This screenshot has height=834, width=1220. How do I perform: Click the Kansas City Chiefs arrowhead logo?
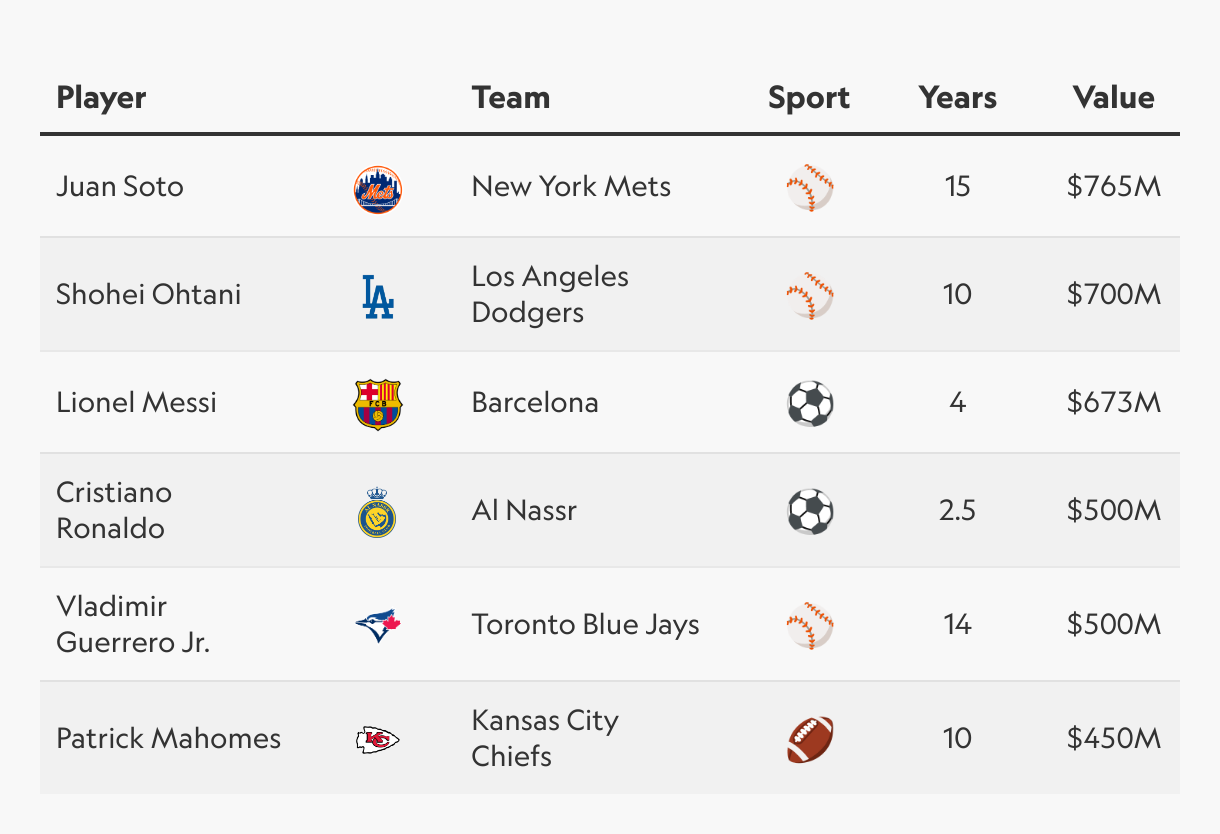click(x=378, y=739)
